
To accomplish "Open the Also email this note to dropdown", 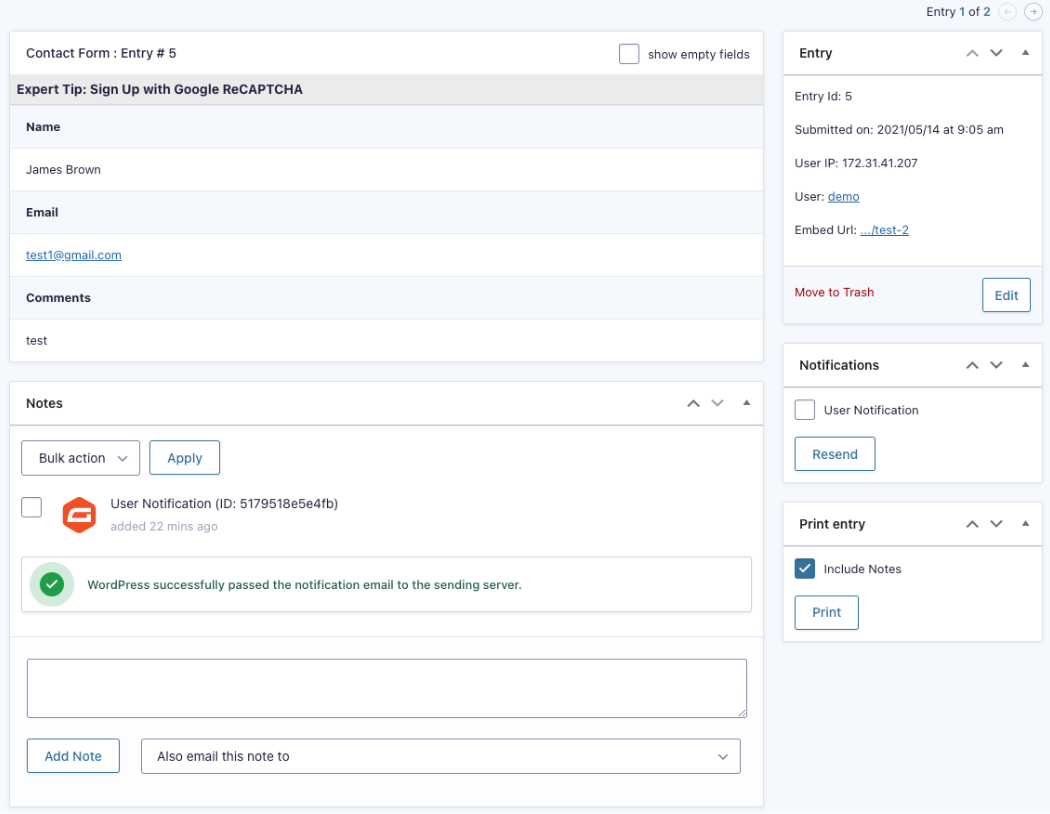I will click(x=440, y=756).
